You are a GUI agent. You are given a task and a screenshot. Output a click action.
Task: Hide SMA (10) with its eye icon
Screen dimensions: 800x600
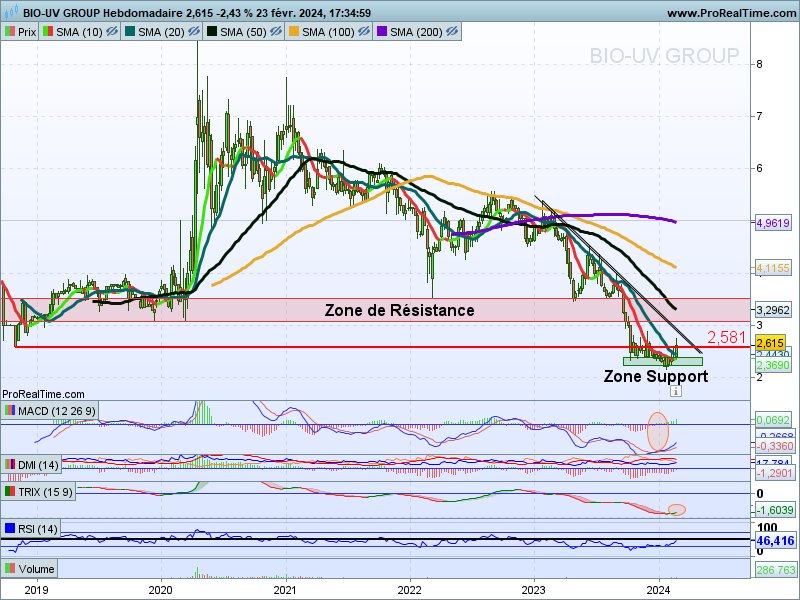[x=111, y=32]
